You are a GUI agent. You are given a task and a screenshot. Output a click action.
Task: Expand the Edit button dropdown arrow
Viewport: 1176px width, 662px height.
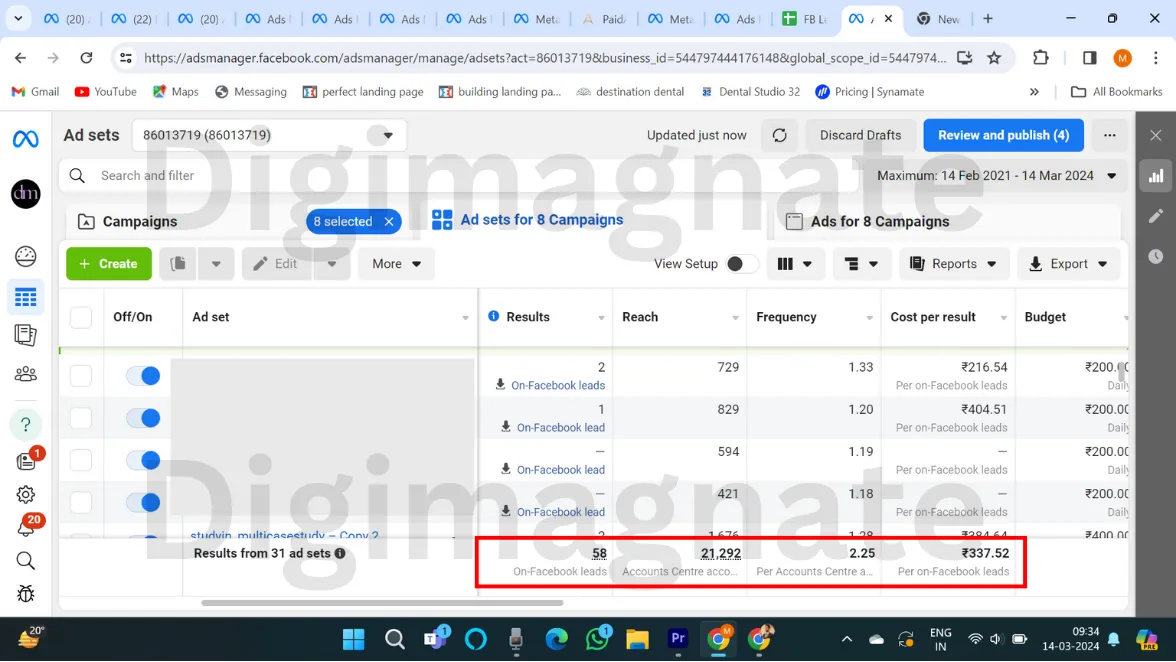point(332,264)
